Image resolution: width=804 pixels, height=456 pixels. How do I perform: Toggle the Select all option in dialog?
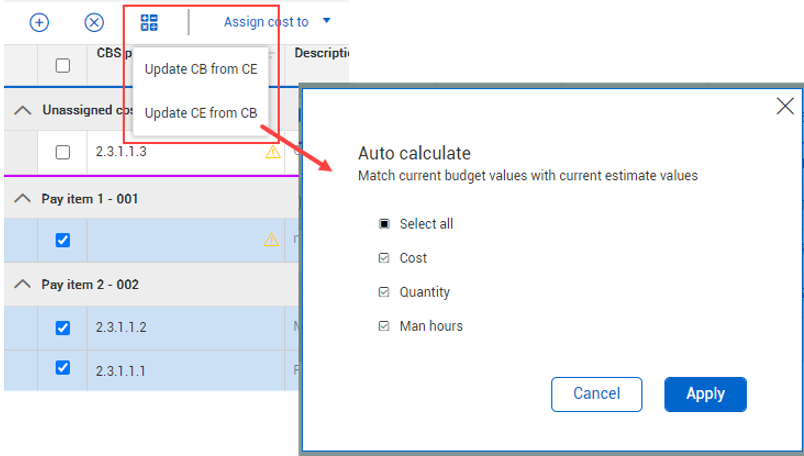click(x=383, y=224)
